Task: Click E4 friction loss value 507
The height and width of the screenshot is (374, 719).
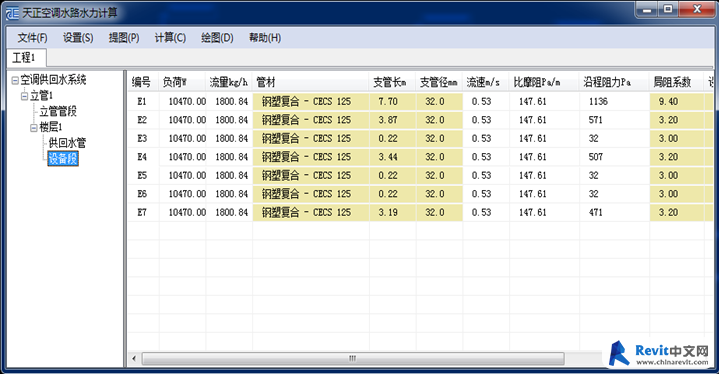Action: [614, 157]
